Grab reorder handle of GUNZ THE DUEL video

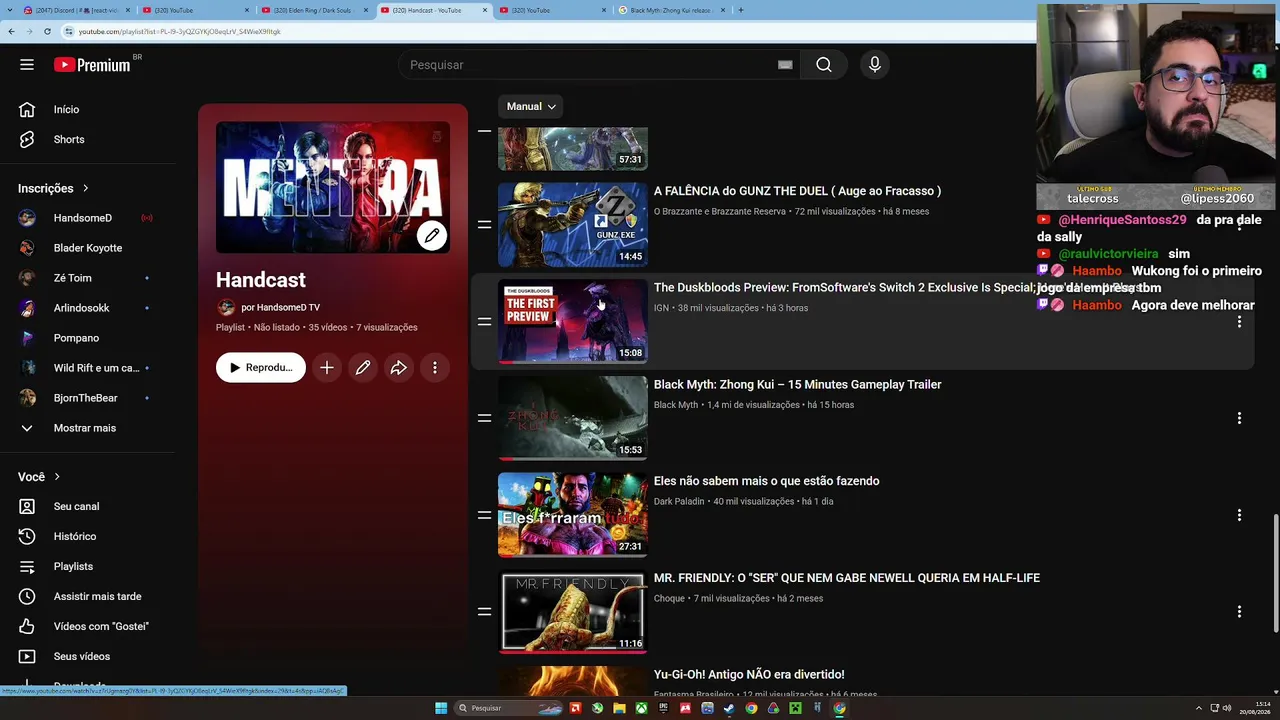pyautogui.click(x=484, y=225)
